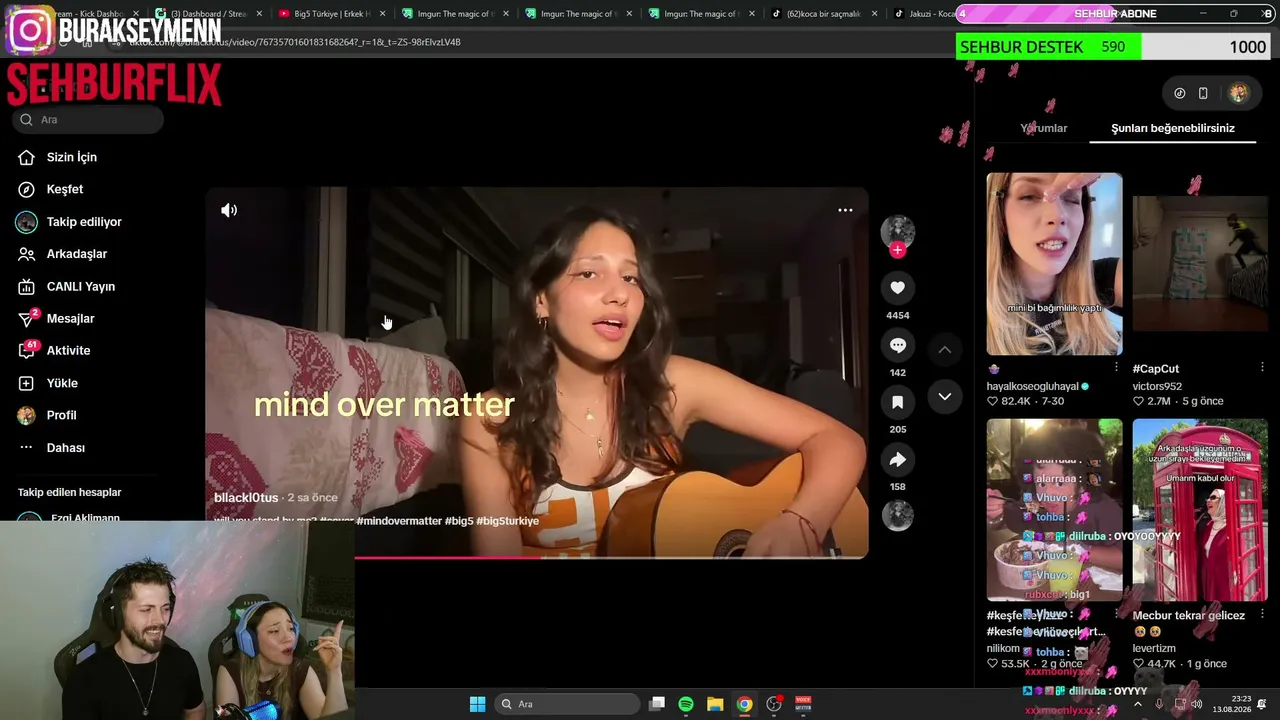Switch to Big5 Türkiye YouTube browser tab
Viewport: 1280px width, 720px height.
(x=325, y=14)
